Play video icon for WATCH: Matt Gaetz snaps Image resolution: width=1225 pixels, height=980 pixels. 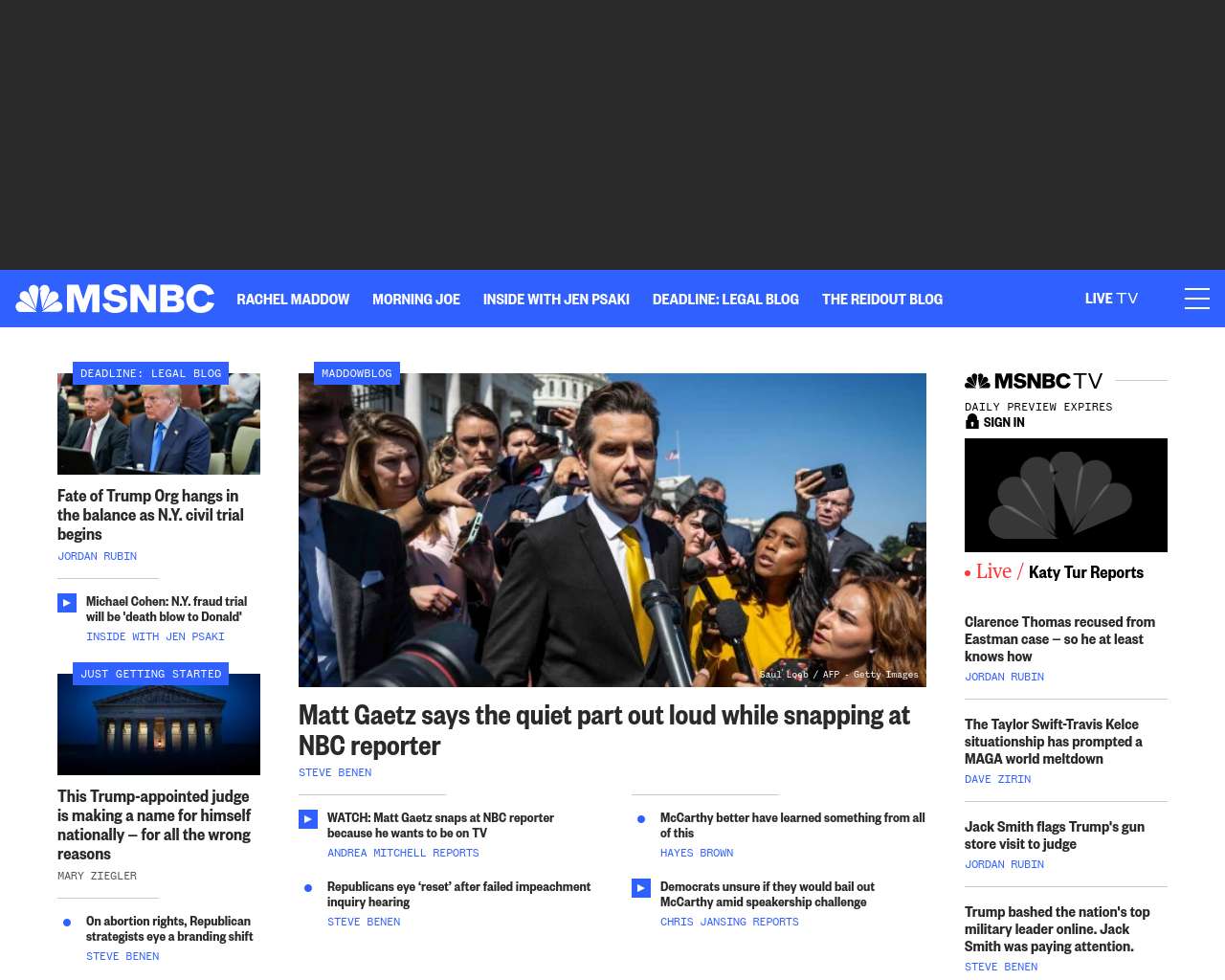(x=308, y=819)
